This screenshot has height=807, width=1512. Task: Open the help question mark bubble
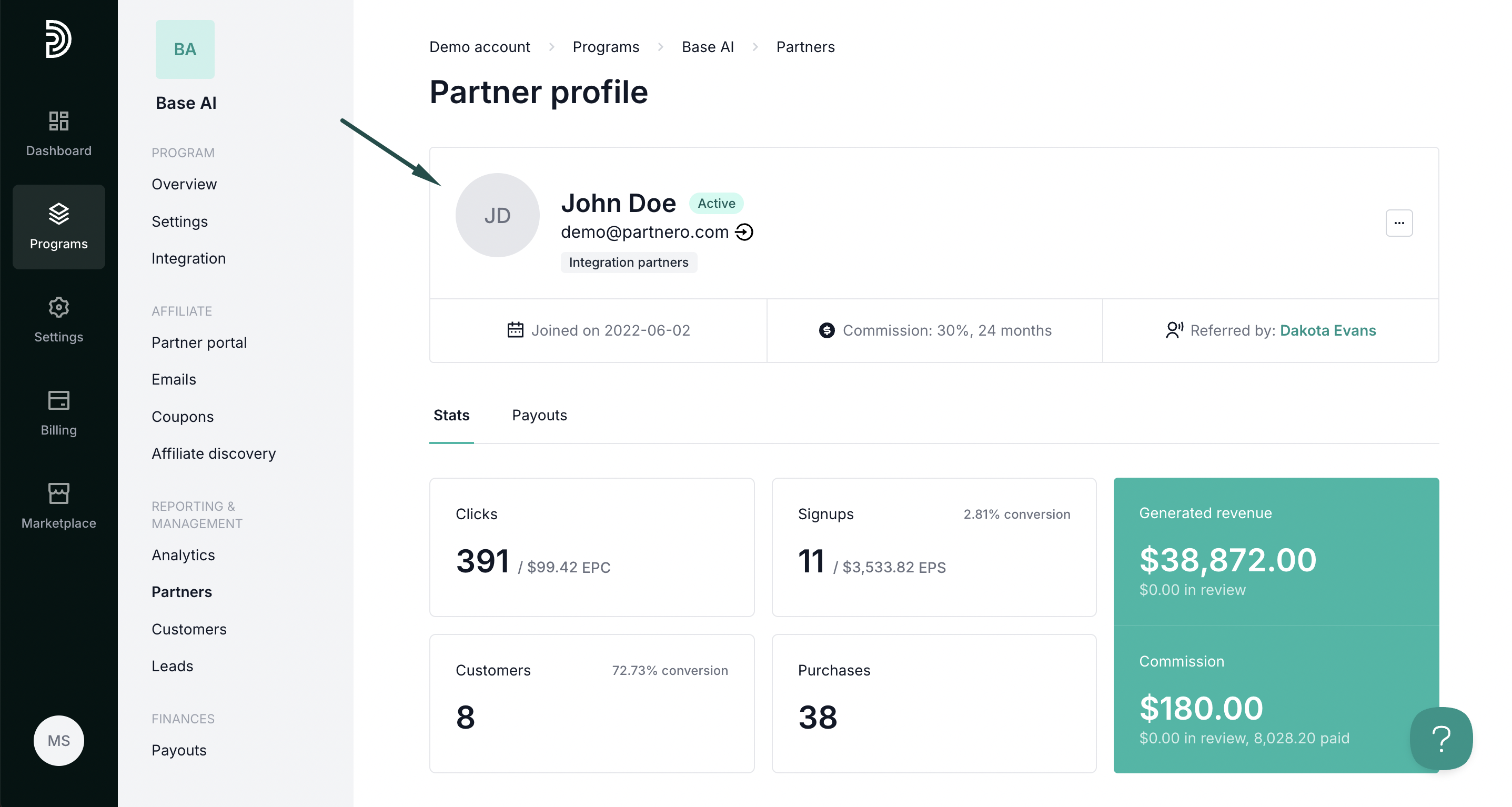pyautogui.click(x=1441, y=738)
